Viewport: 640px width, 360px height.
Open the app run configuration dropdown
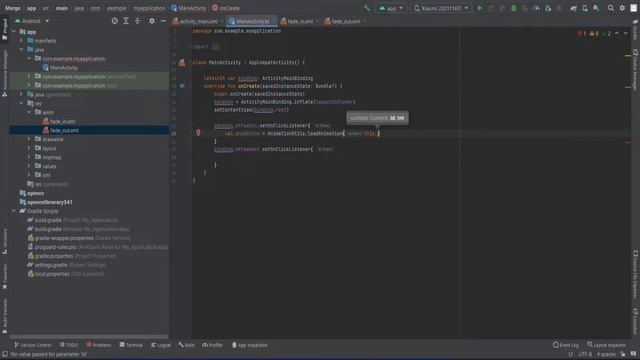pyautogui.click(x=391, y=8)
